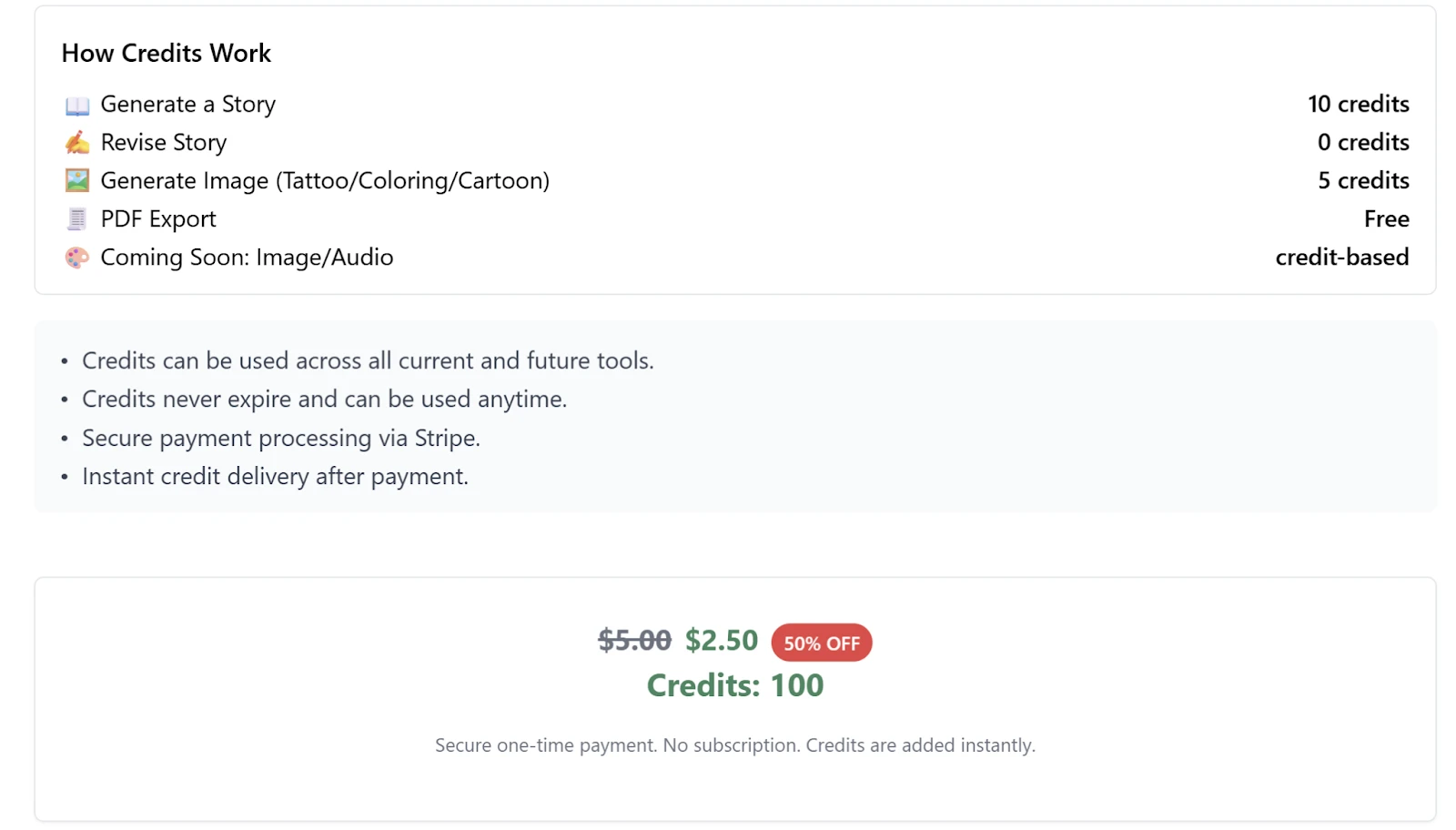Screen dimensions: 1456x830
Task: Click the PDF Export label
Action: pyautogui.click(x=158, y=219)
